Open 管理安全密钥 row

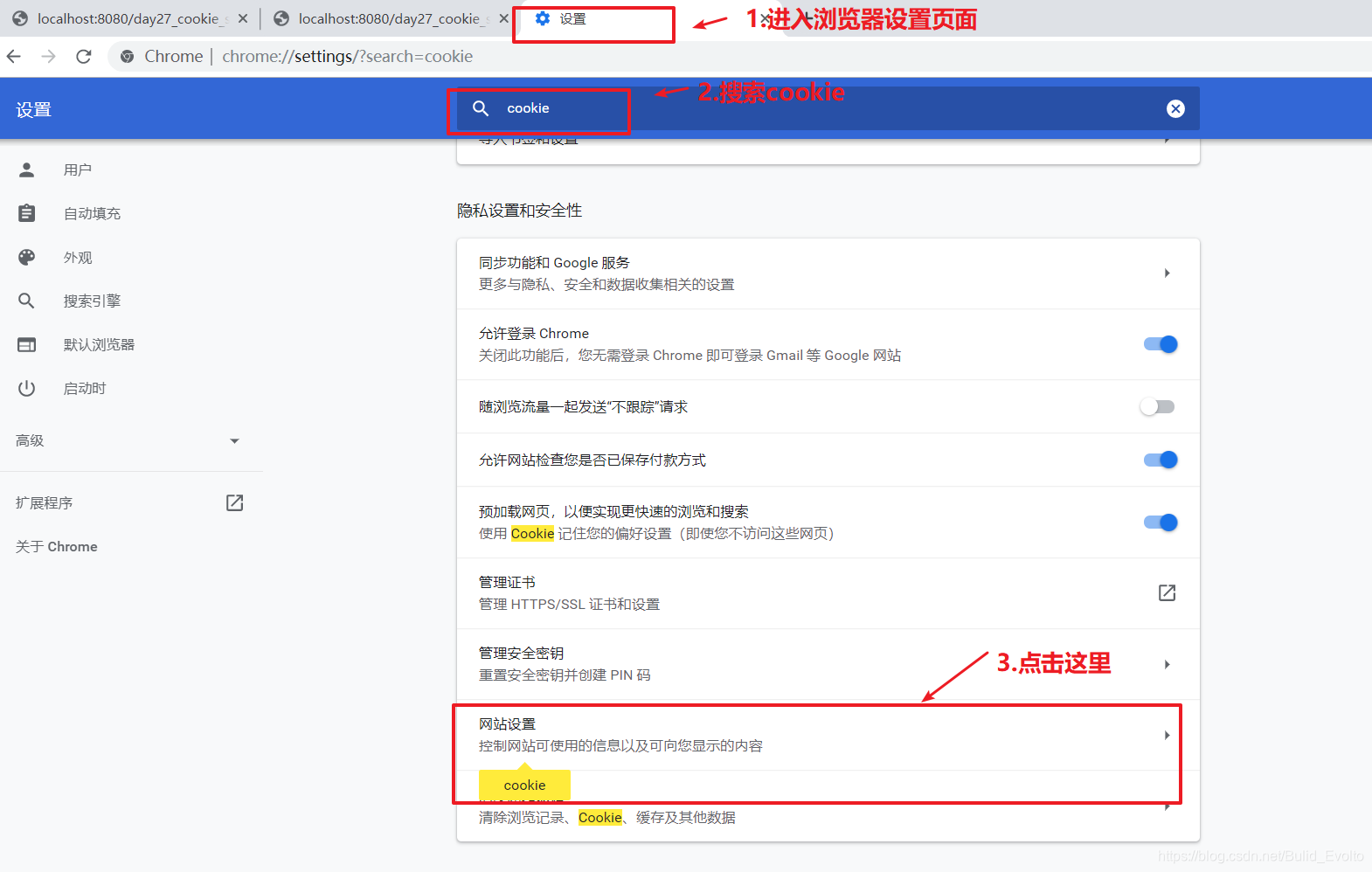tap(828, 664)
